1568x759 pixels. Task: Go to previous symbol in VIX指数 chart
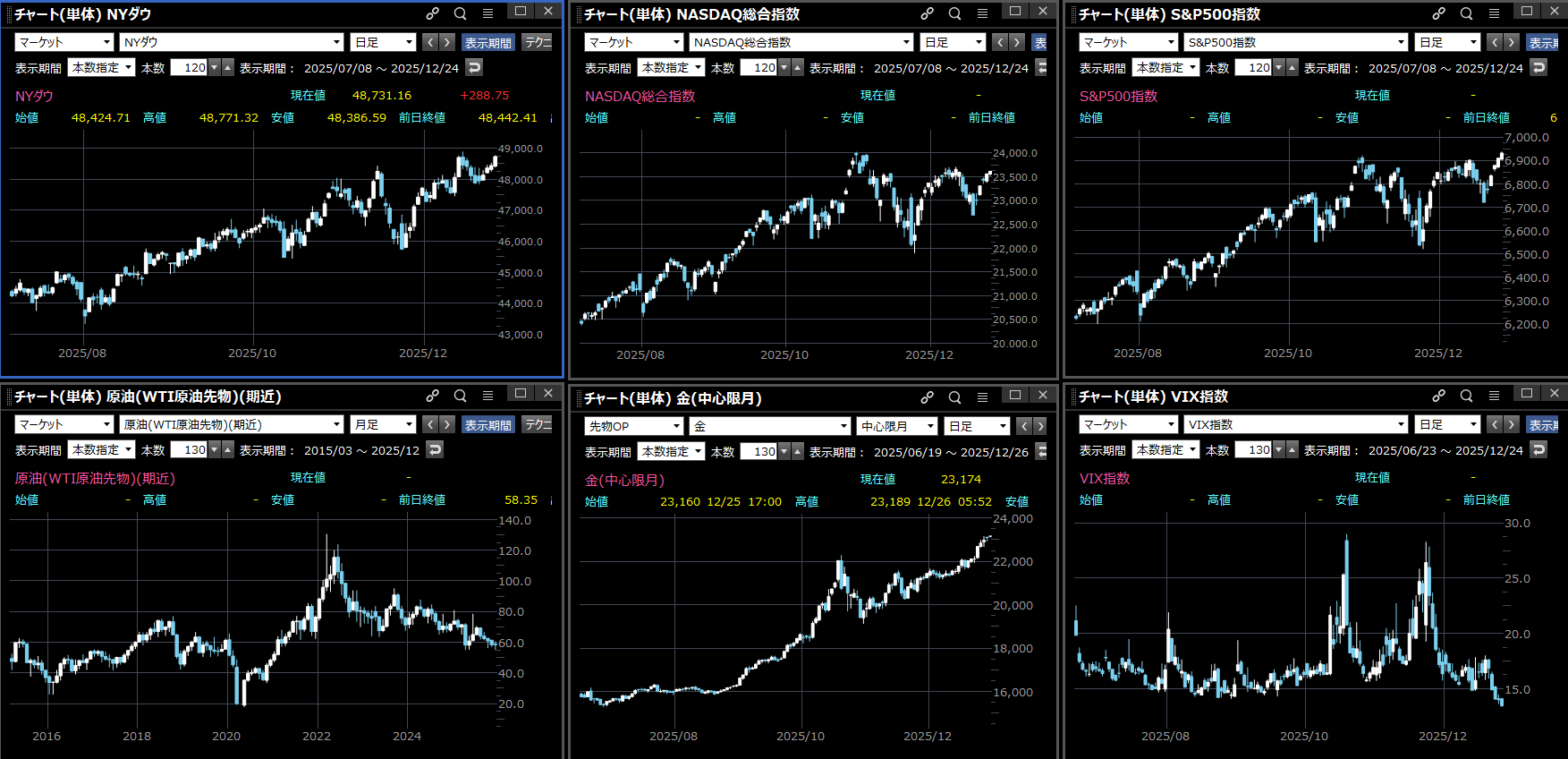[1495, 424]
